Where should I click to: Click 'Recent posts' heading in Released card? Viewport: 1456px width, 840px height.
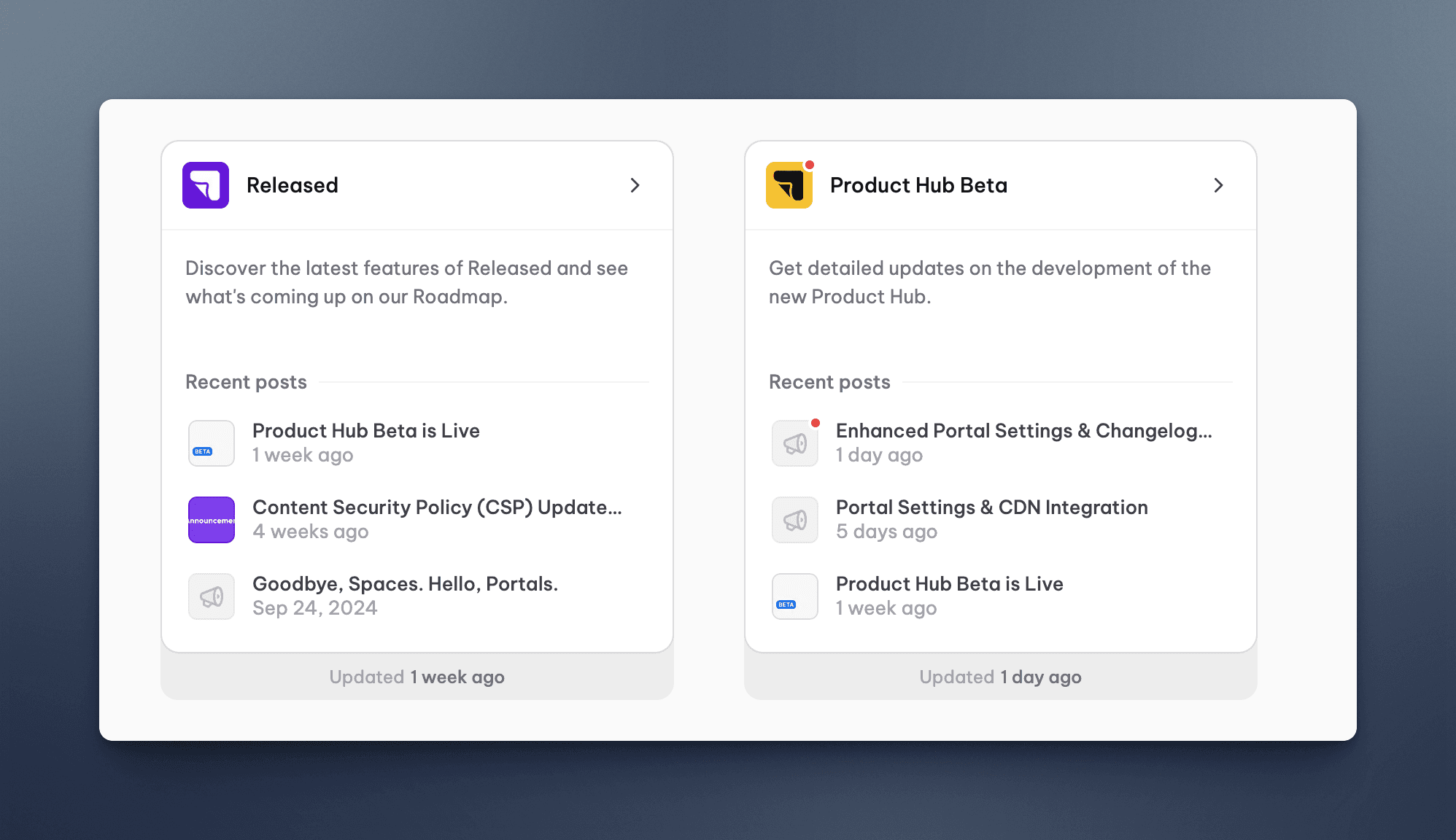click(x=247, y=382)
